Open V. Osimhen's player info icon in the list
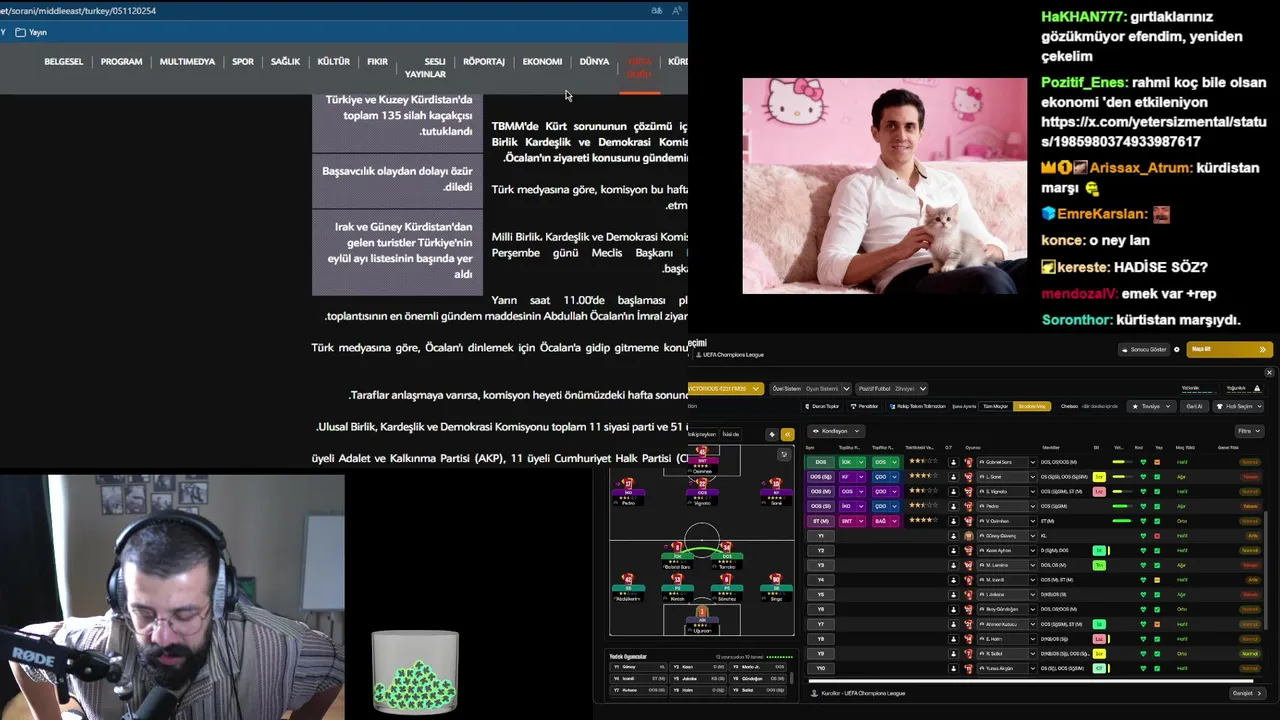This screenshot has width=1280, height=720. 953,521
